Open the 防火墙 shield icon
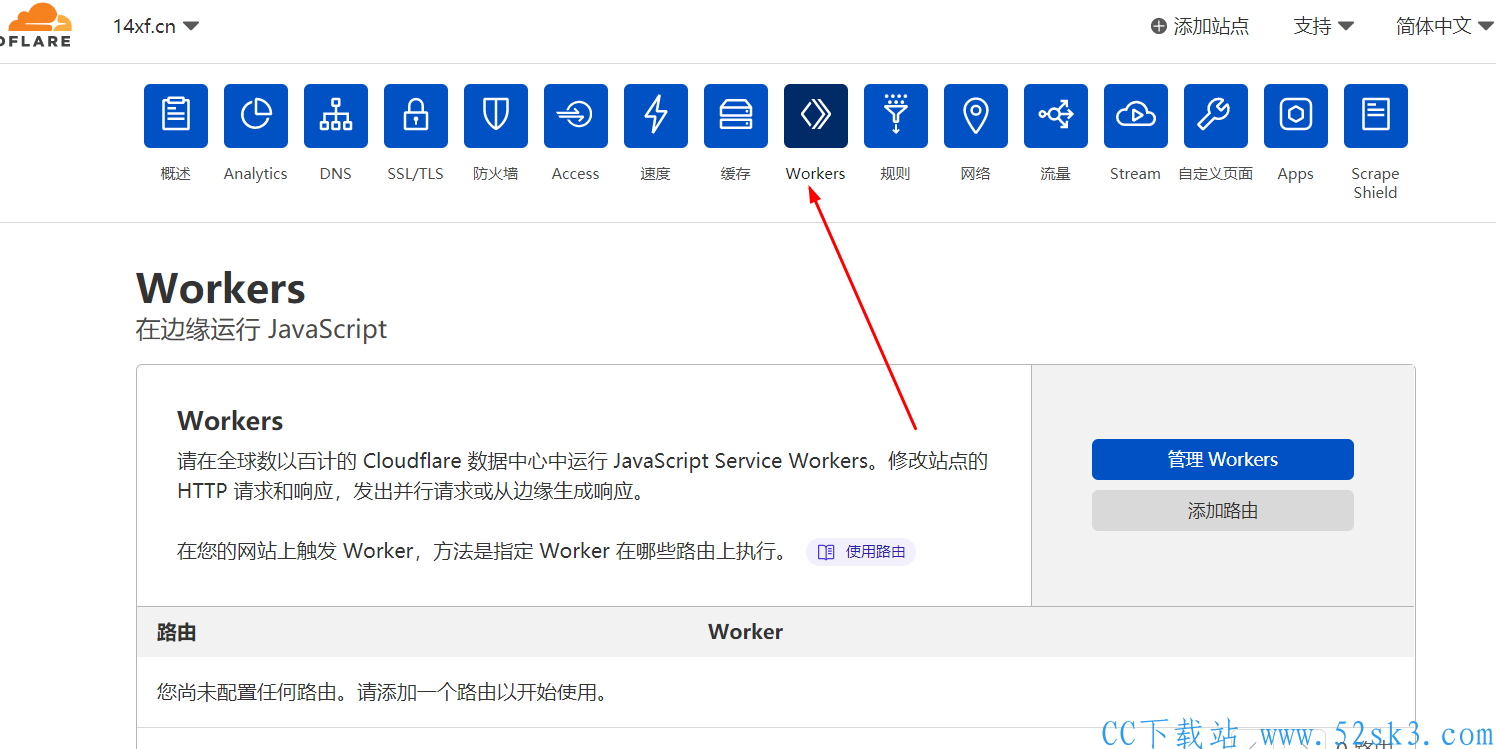Screen dimensions: 1496x749 point(496,116)
